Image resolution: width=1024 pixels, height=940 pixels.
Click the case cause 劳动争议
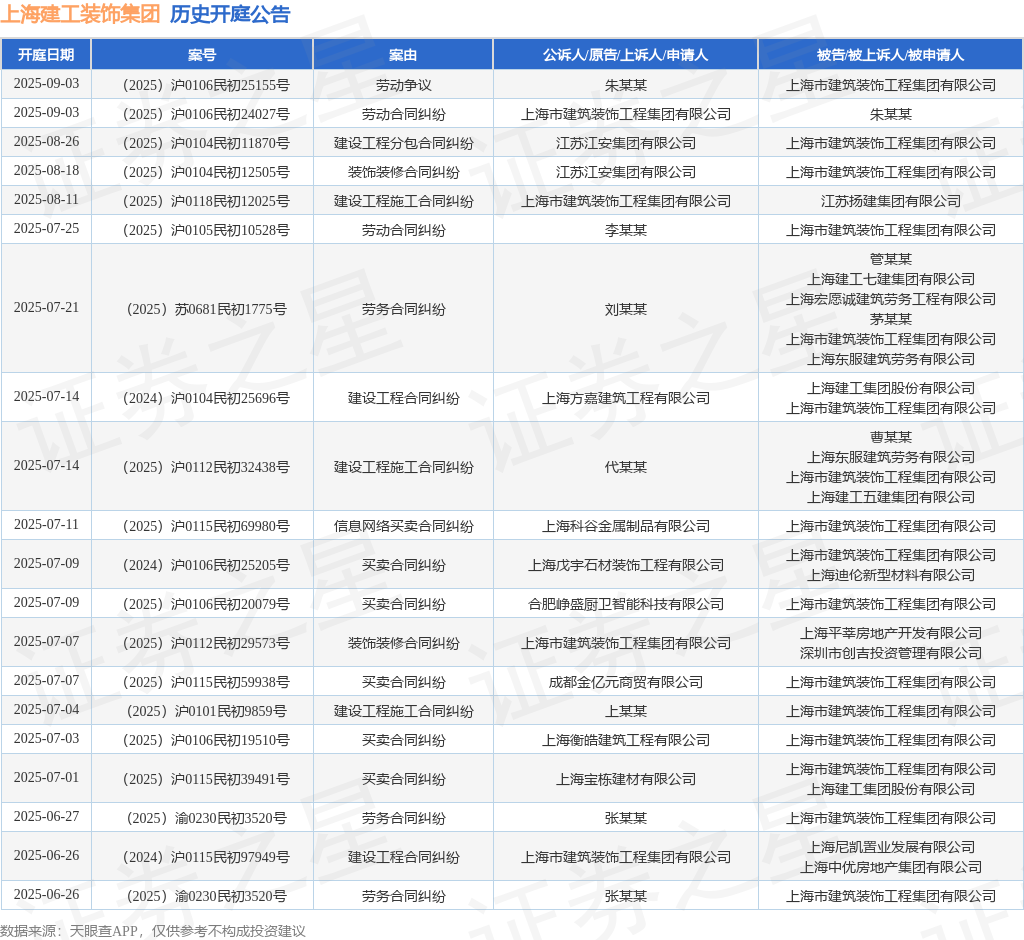[x=404, y=85]
